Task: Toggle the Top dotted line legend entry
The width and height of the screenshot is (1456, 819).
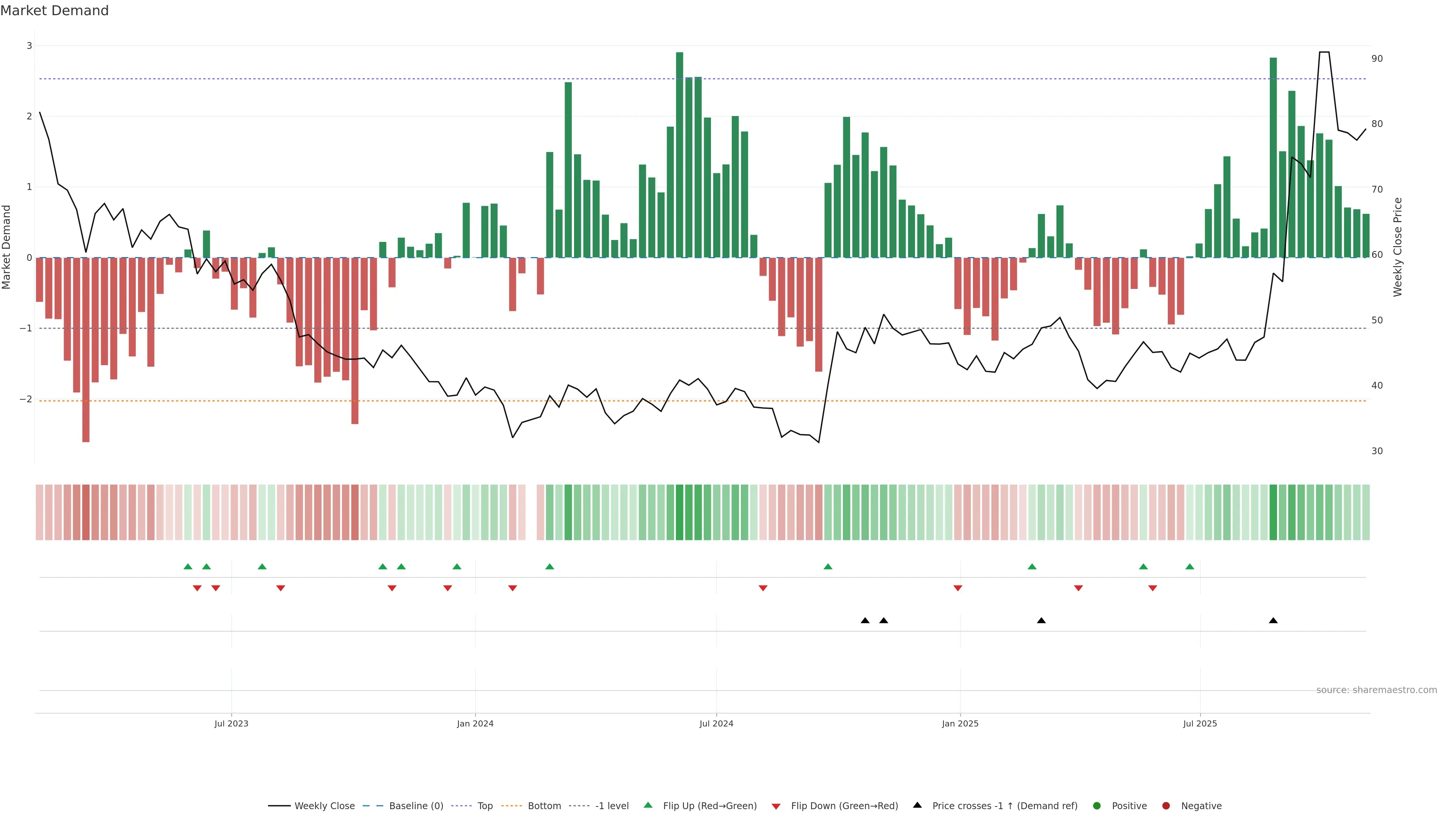Action: 485,805
